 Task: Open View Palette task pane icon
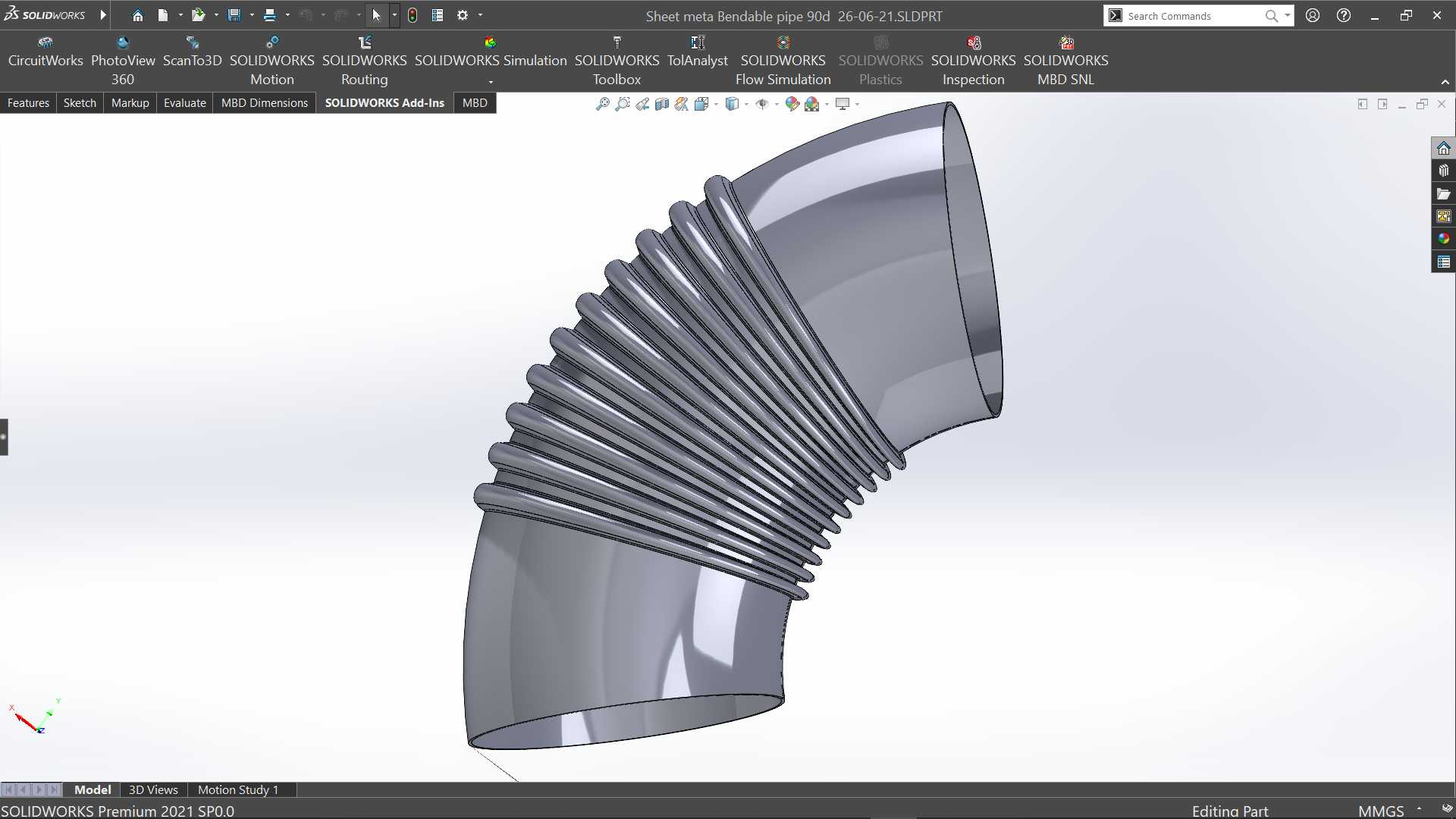tap(1443, 216)
